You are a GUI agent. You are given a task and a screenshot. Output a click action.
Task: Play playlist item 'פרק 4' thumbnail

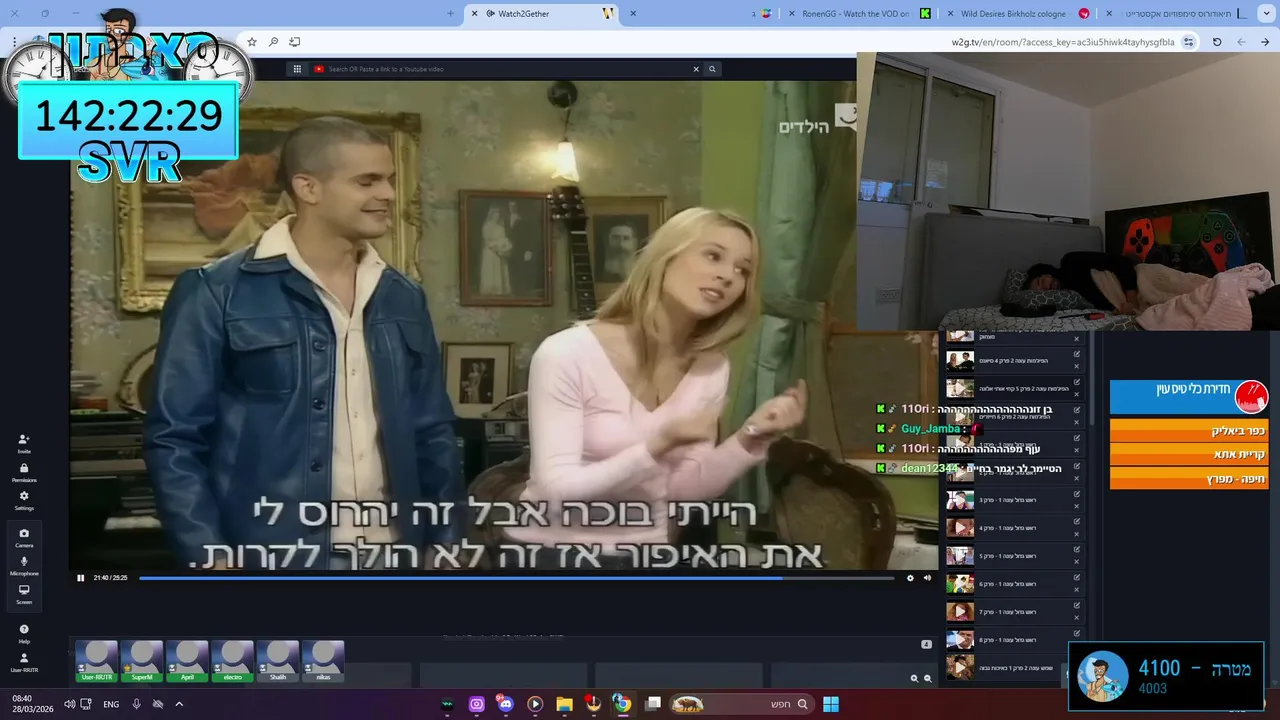point(960,528)
